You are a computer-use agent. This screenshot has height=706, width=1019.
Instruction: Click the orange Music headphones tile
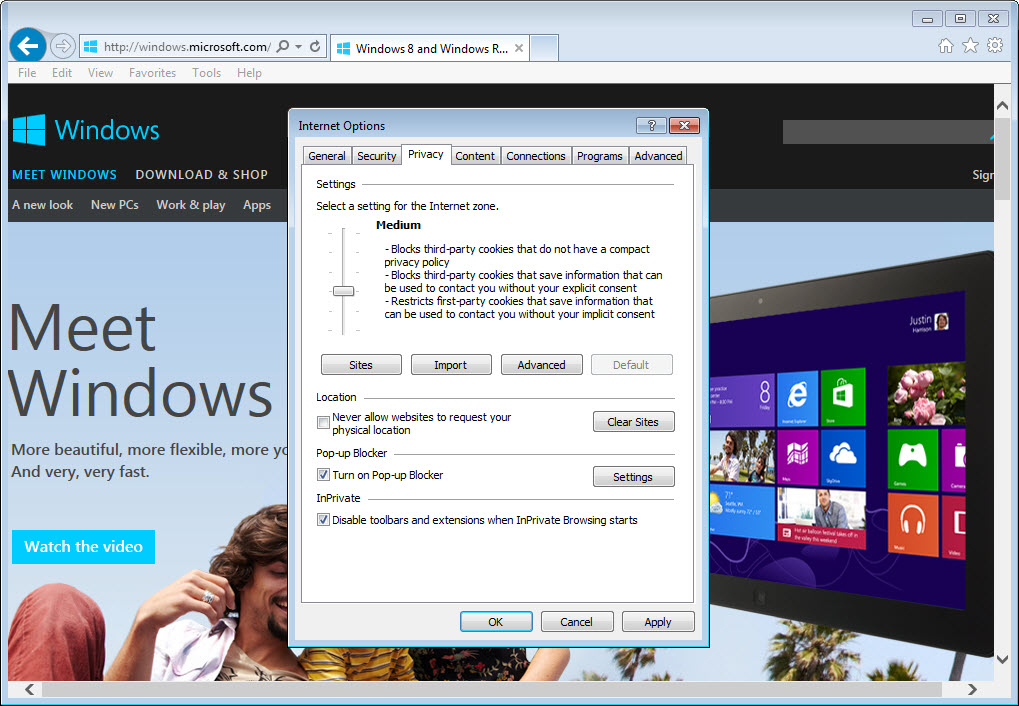click(x=912, y=524)
